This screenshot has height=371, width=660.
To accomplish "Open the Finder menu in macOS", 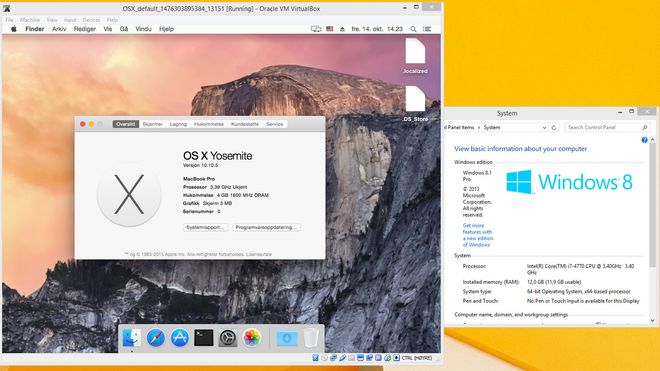I will click(35, 29).
